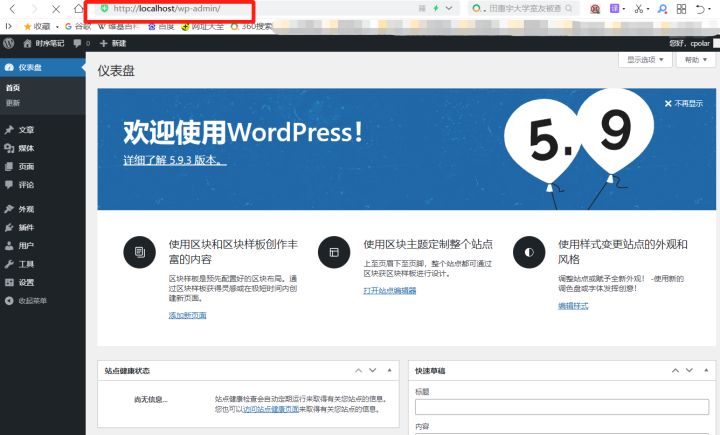
Task: Move the 快速草稿 panel down
Action: pyautogui.click(x=690, y=370)
